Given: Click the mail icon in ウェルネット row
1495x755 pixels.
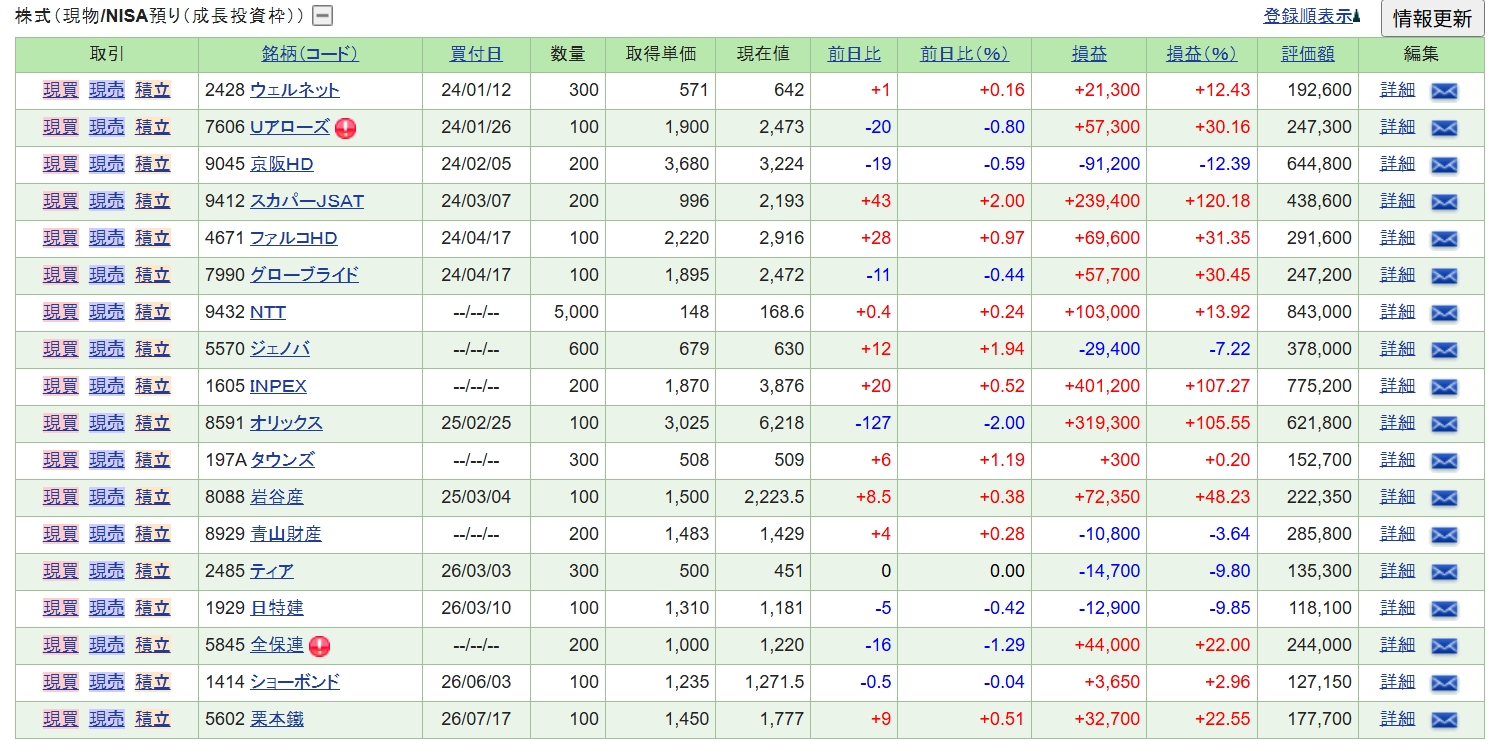Looking at the screenshot, I should (1444, 91).
